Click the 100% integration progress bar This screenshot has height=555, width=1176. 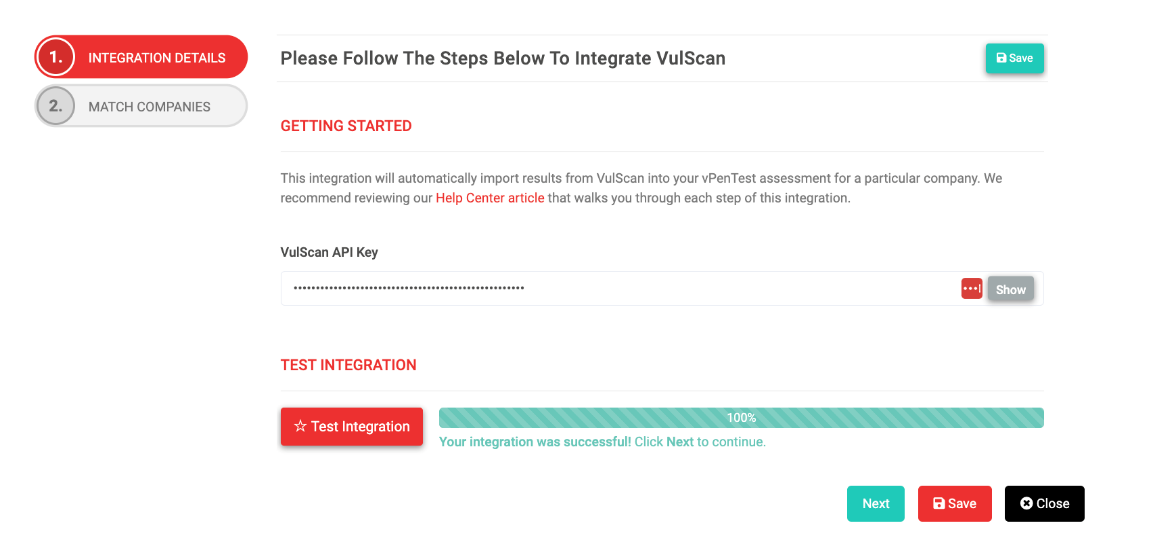(x=741, y=418)
